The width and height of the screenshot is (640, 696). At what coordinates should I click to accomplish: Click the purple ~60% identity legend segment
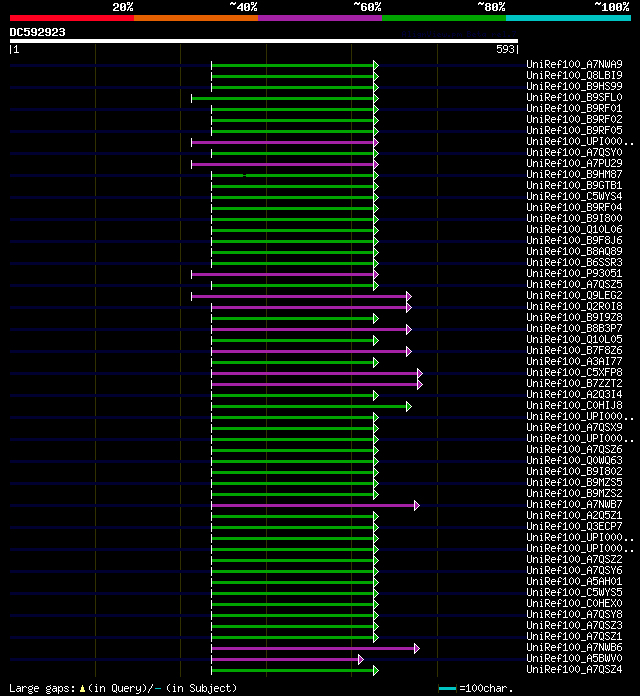(x=320, y=18)
